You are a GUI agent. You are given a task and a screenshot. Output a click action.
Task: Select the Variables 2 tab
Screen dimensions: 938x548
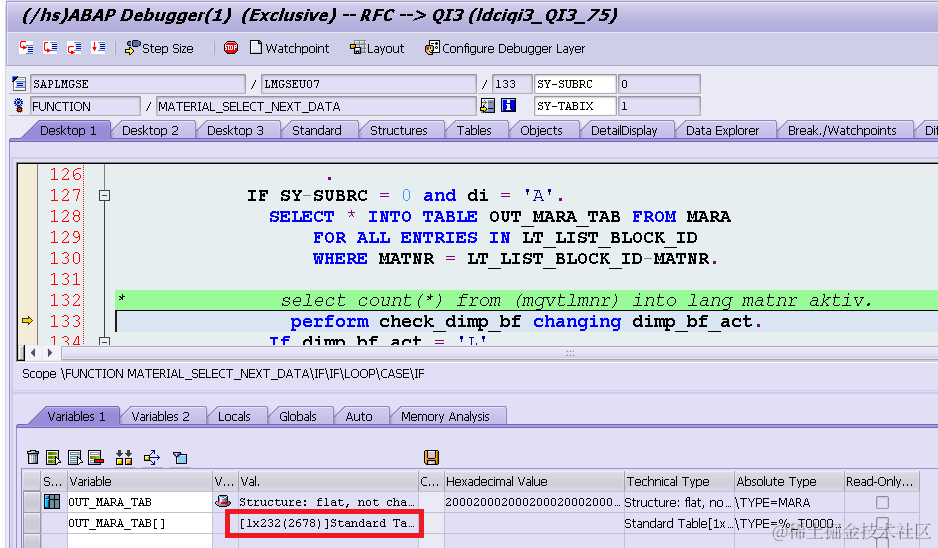click(160, 416)
